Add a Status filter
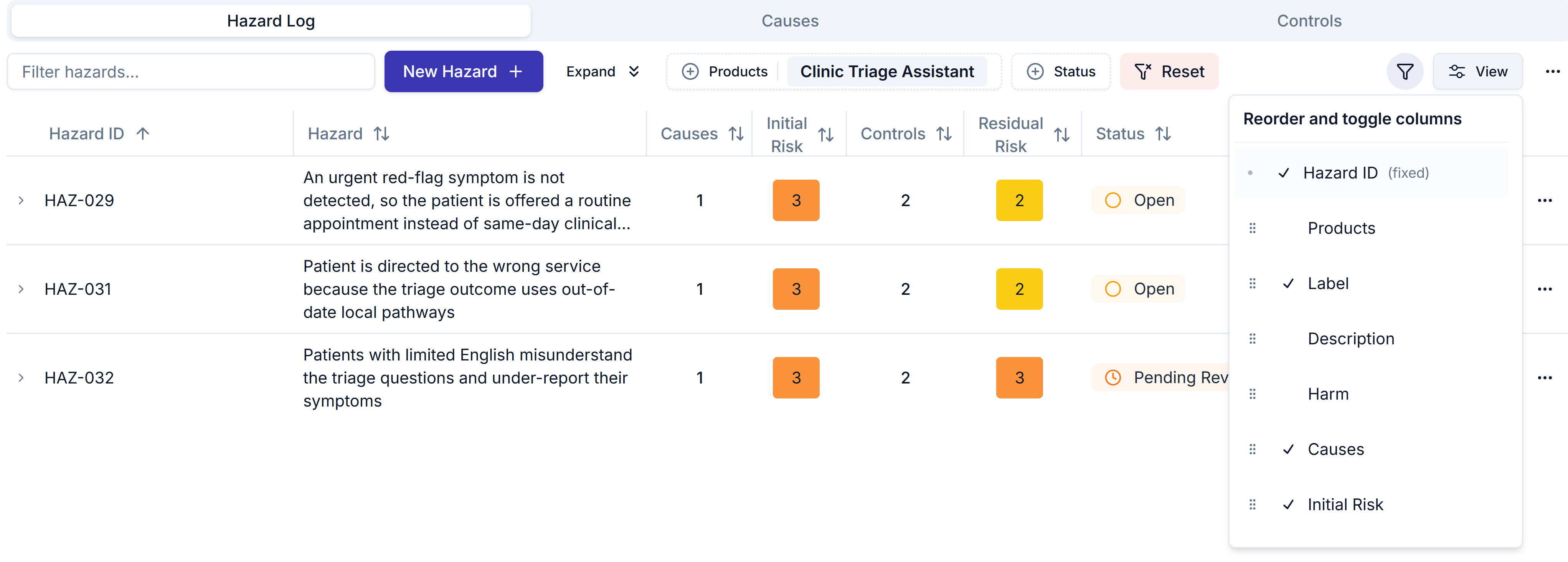Image resolution: width=1568 pixels, height=562 pixels. coord(1061,72)
